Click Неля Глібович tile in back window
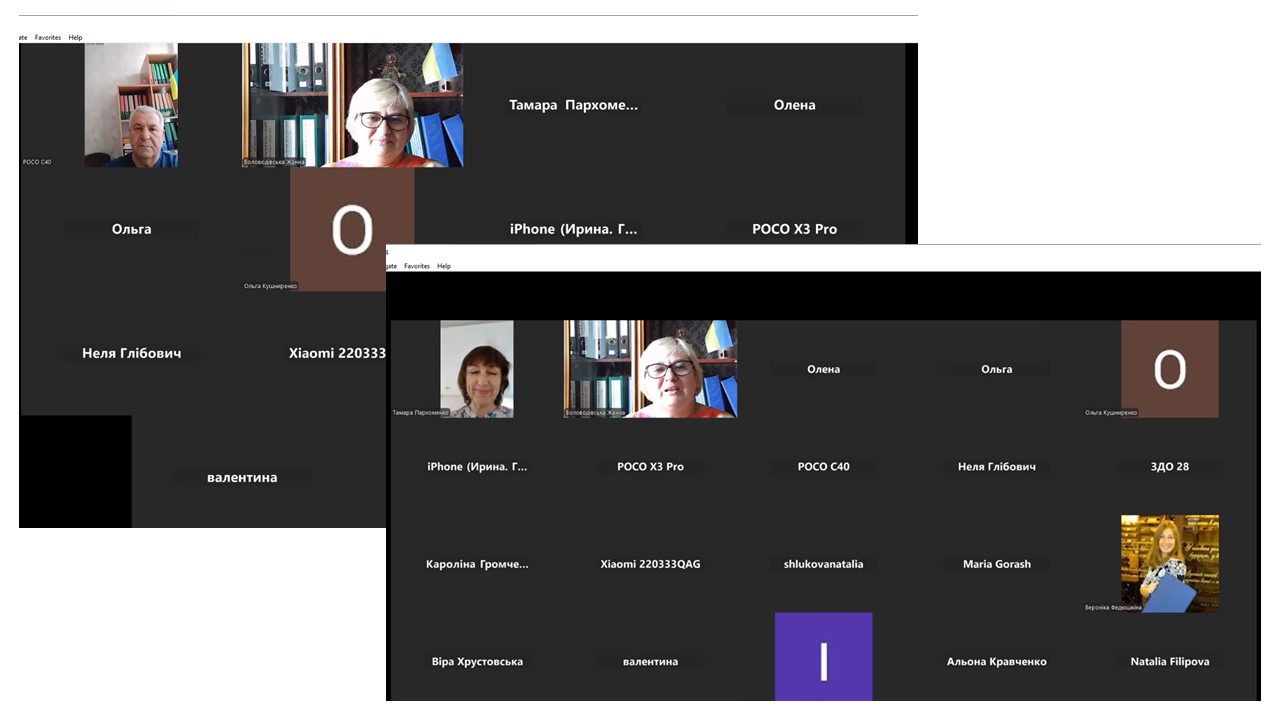This screenshot has width=1280, height=720. (131, 353)
